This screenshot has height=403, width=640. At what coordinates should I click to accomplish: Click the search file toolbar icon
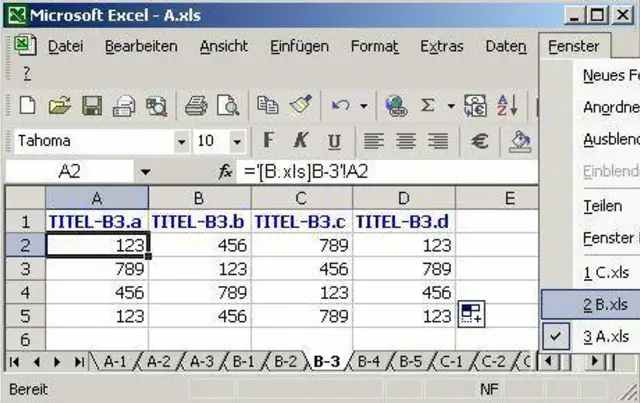tap(157, 107)
